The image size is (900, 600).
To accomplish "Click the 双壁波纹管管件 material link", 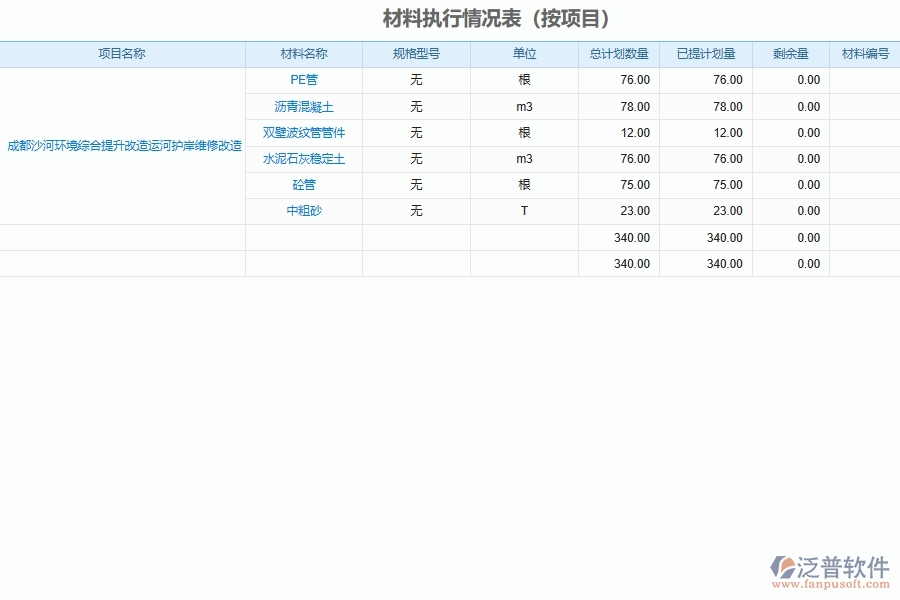I will pyautogui.click(x=301, y=132).
